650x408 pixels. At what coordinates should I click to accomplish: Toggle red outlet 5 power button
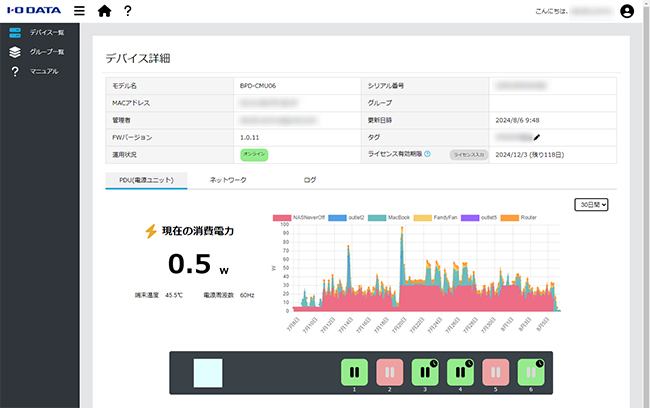click(x=495, y=372)
